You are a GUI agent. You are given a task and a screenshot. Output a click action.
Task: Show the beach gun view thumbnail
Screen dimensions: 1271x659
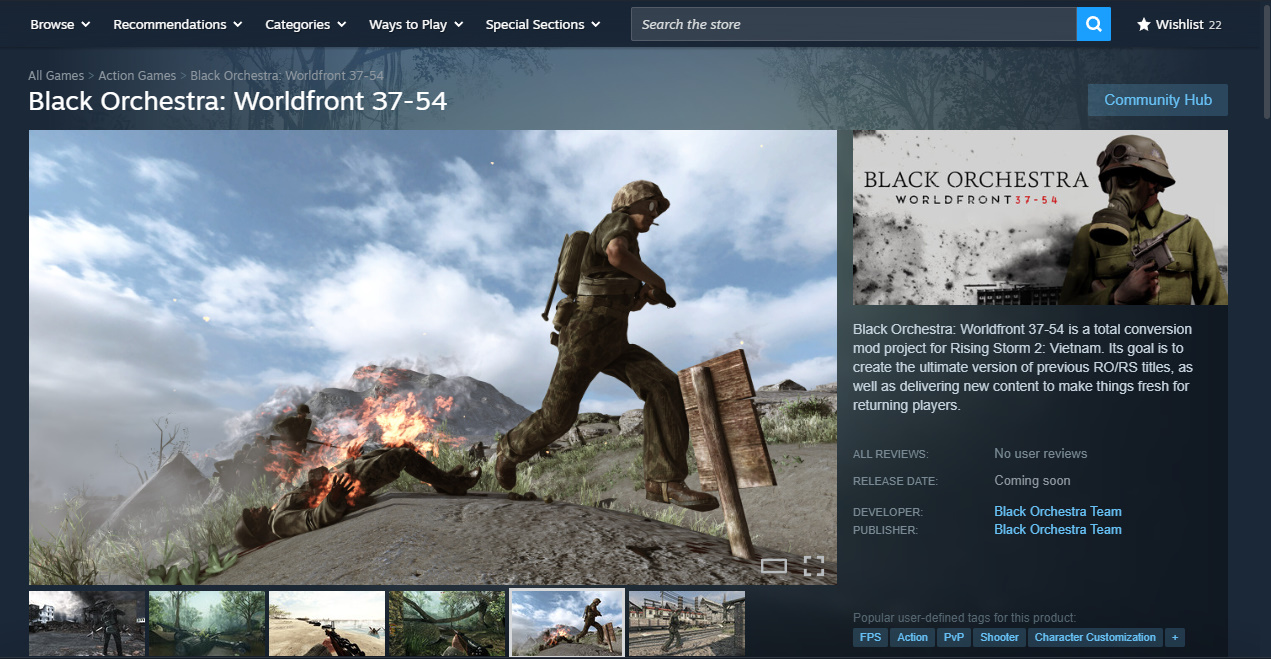[327, 623]
